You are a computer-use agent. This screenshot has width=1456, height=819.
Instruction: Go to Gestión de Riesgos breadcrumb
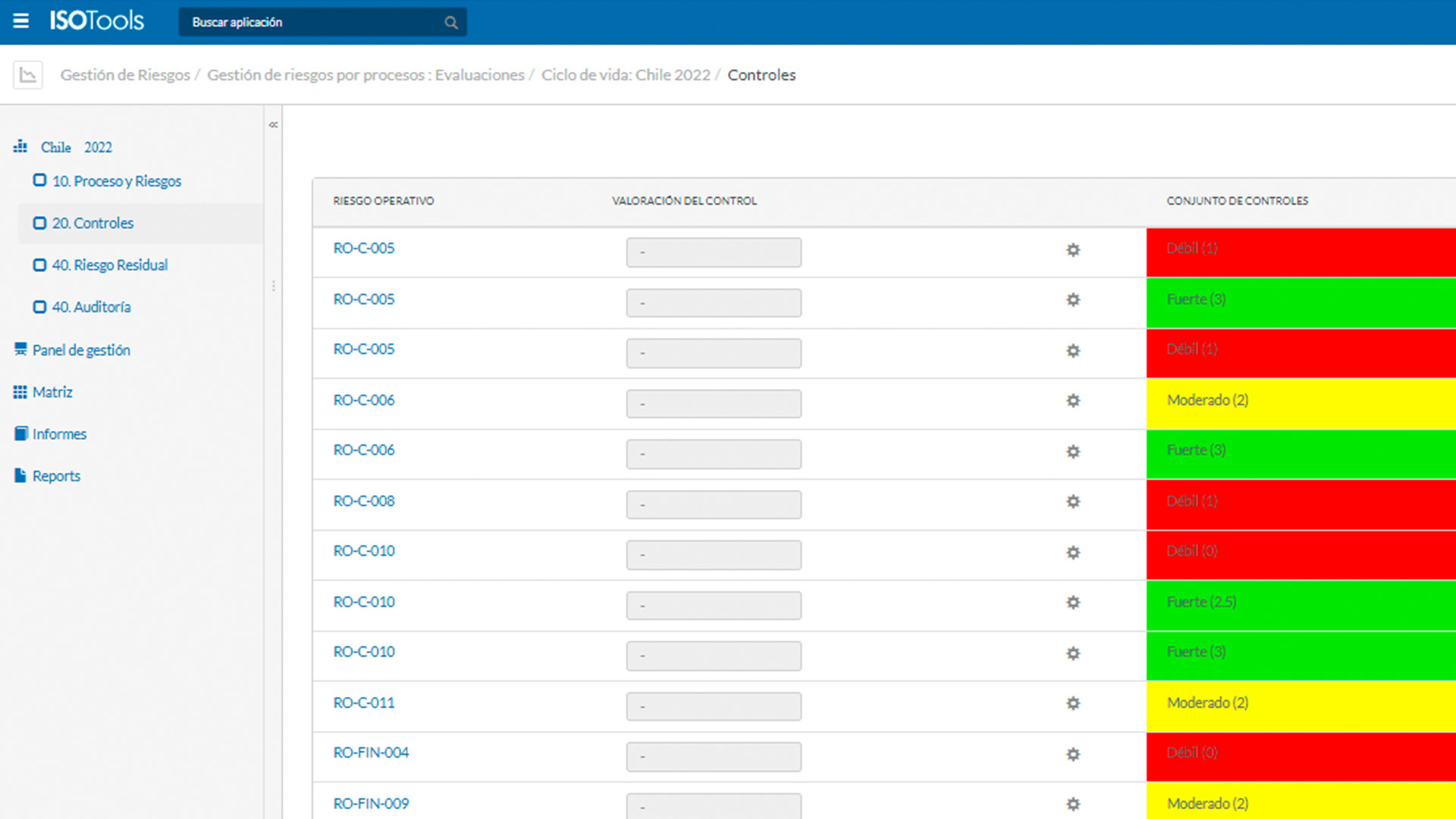click(x=125, y=75)
